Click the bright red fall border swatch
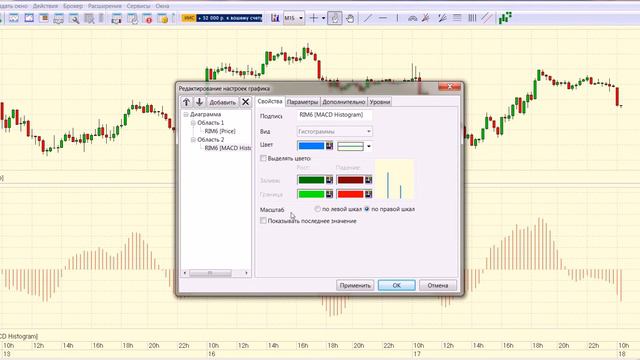Viewport: 640px width, 360px height. (350, 194)
